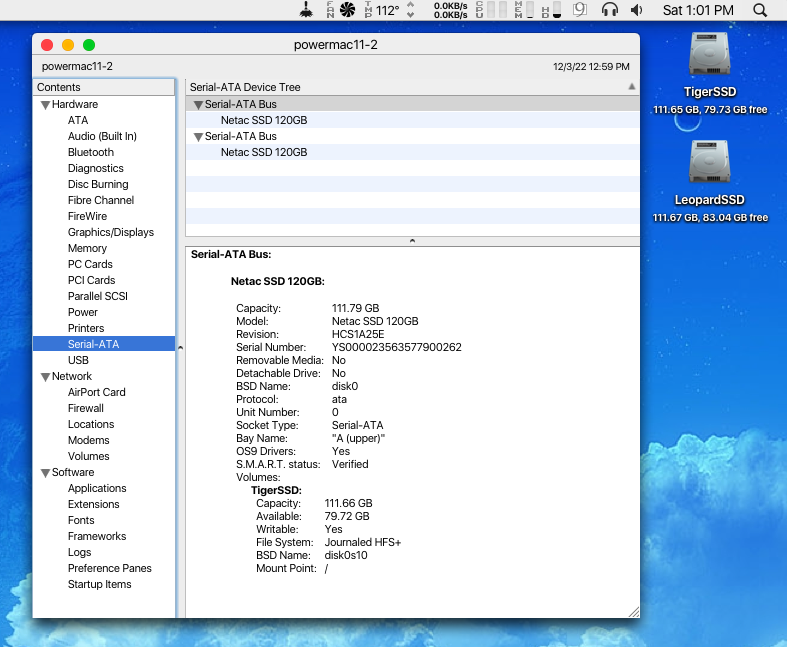This screenshot has height=647, width=787.
Task: Click the volume speaker icon
Action: coord(637,10)
